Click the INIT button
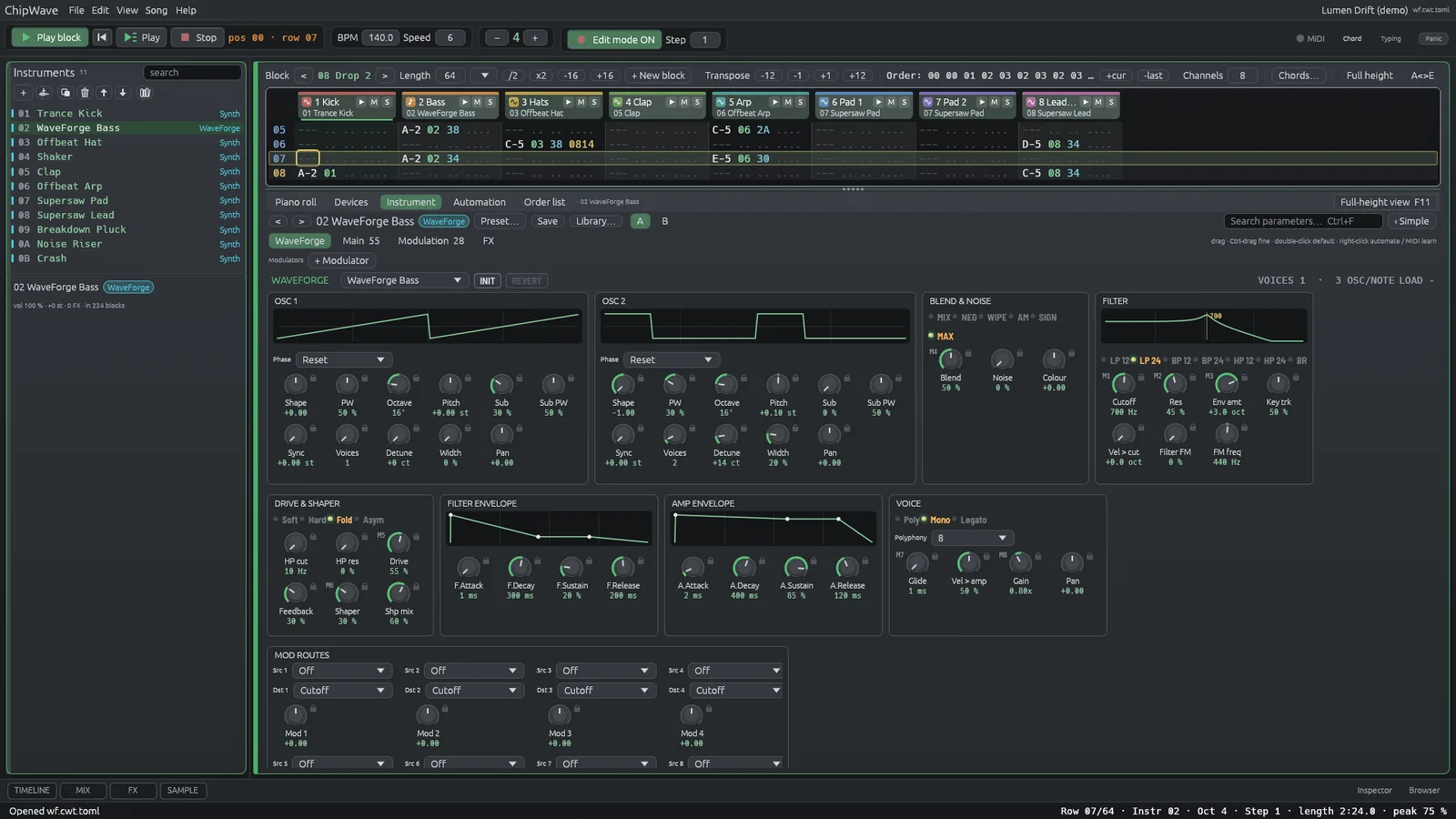Screen dimensions: 1456x819 (488, 281)
